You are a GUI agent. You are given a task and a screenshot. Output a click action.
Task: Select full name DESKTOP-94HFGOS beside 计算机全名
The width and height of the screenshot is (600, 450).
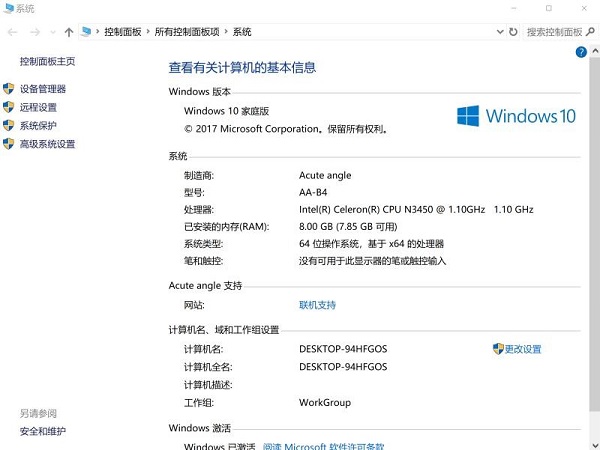point(343,367)
